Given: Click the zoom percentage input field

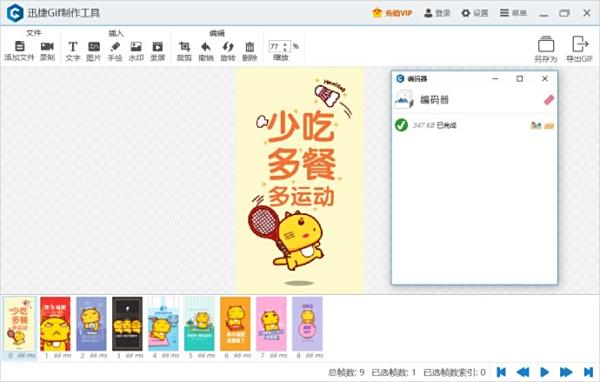Looking at the screenshot, I should pos(276,47).
